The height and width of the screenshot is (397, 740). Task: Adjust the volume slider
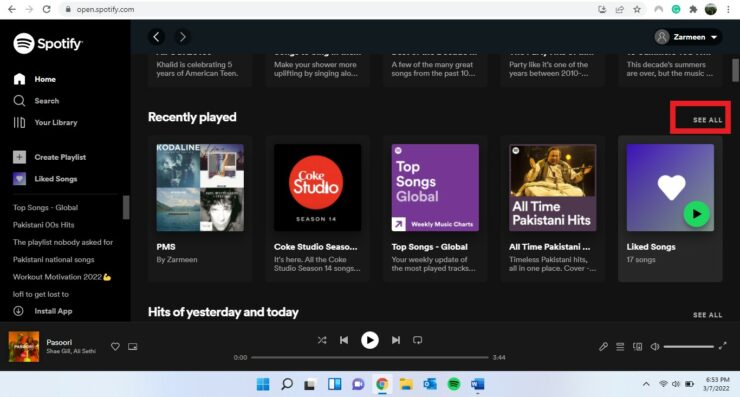(689, 346)
